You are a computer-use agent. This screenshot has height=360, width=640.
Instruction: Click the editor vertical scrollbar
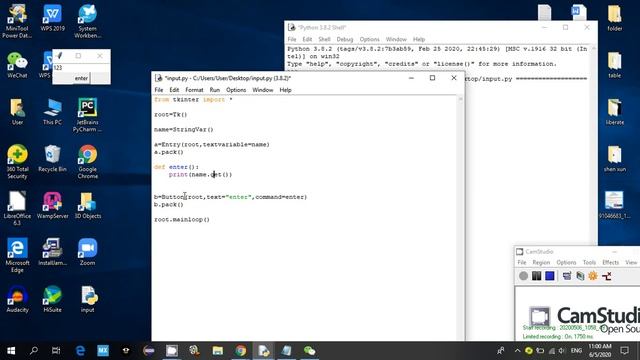point(460,218)
